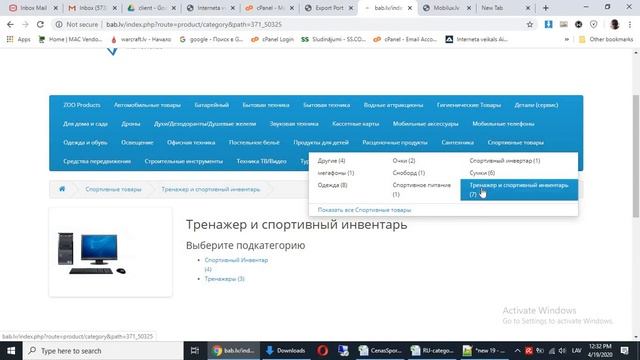Switch to the client Google Drive tab
The image size is (640, 360).
(151, 8)
